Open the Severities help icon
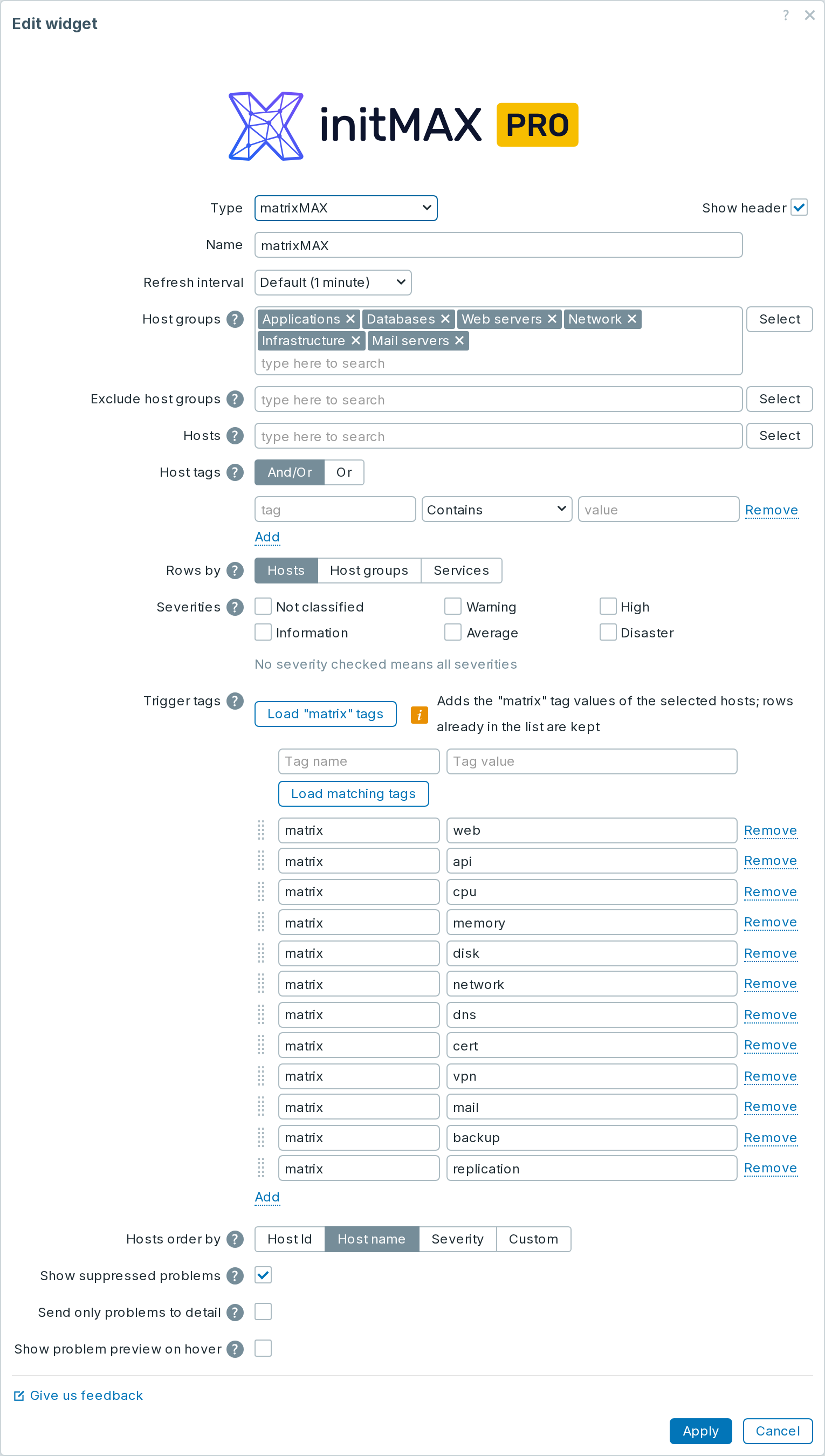 tap(235, 607)
